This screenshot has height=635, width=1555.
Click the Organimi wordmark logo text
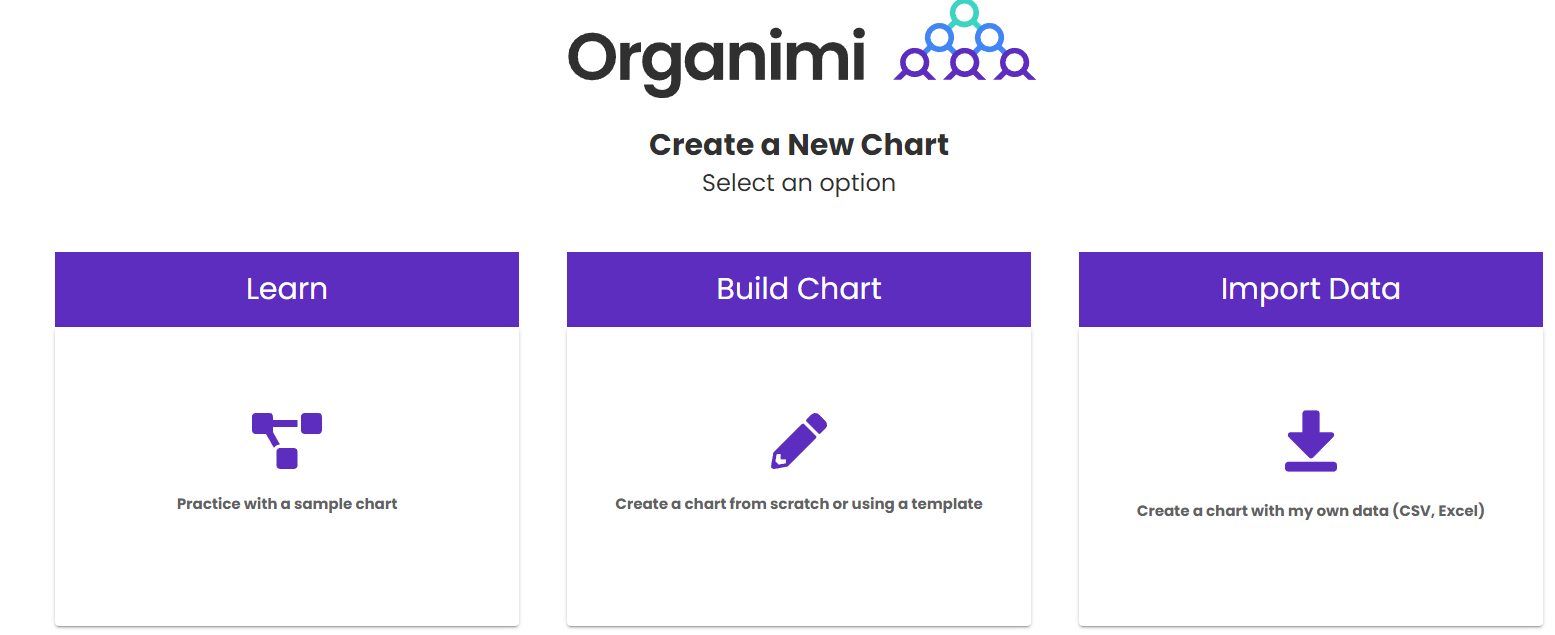pos(716,59)
